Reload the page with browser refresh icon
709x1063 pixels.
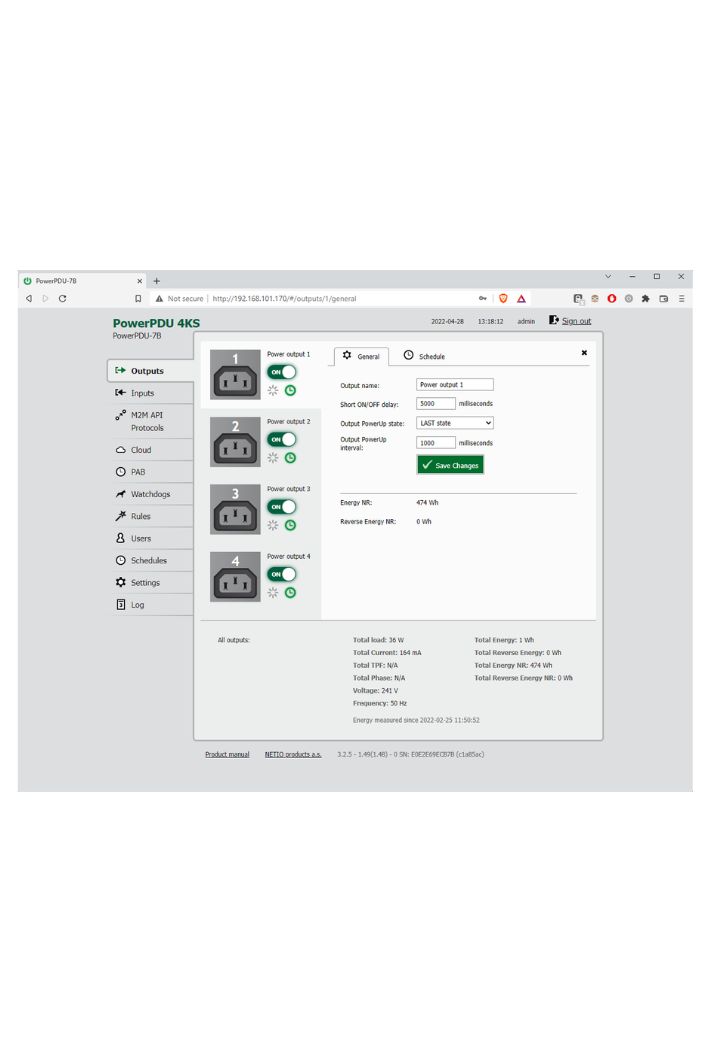(x=63, y=298)
